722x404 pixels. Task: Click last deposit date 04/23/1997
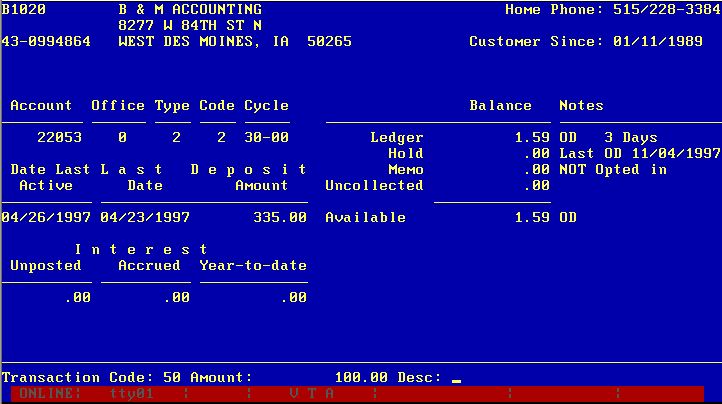pos(145,217)
